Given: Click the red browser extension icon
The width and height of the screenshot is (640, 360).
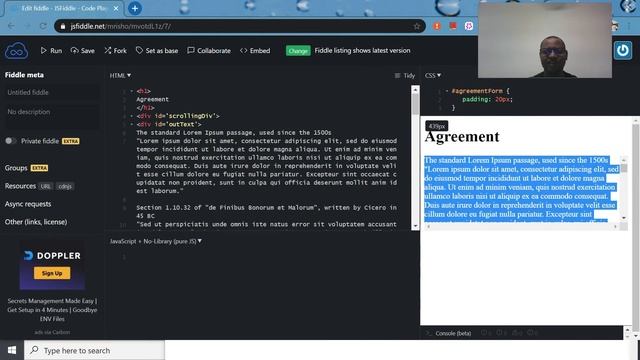Looking at the screenshot, I should 453,26.
